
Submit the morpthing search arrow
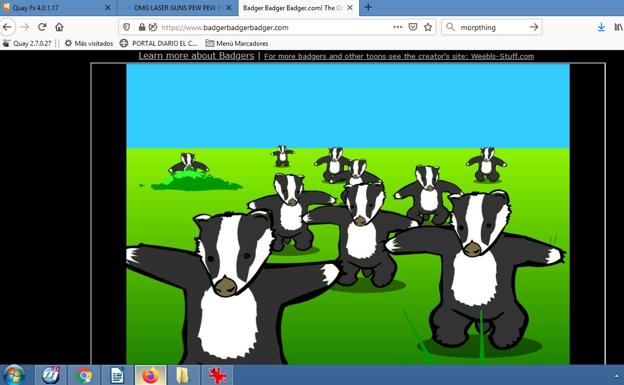coord(534,27)
